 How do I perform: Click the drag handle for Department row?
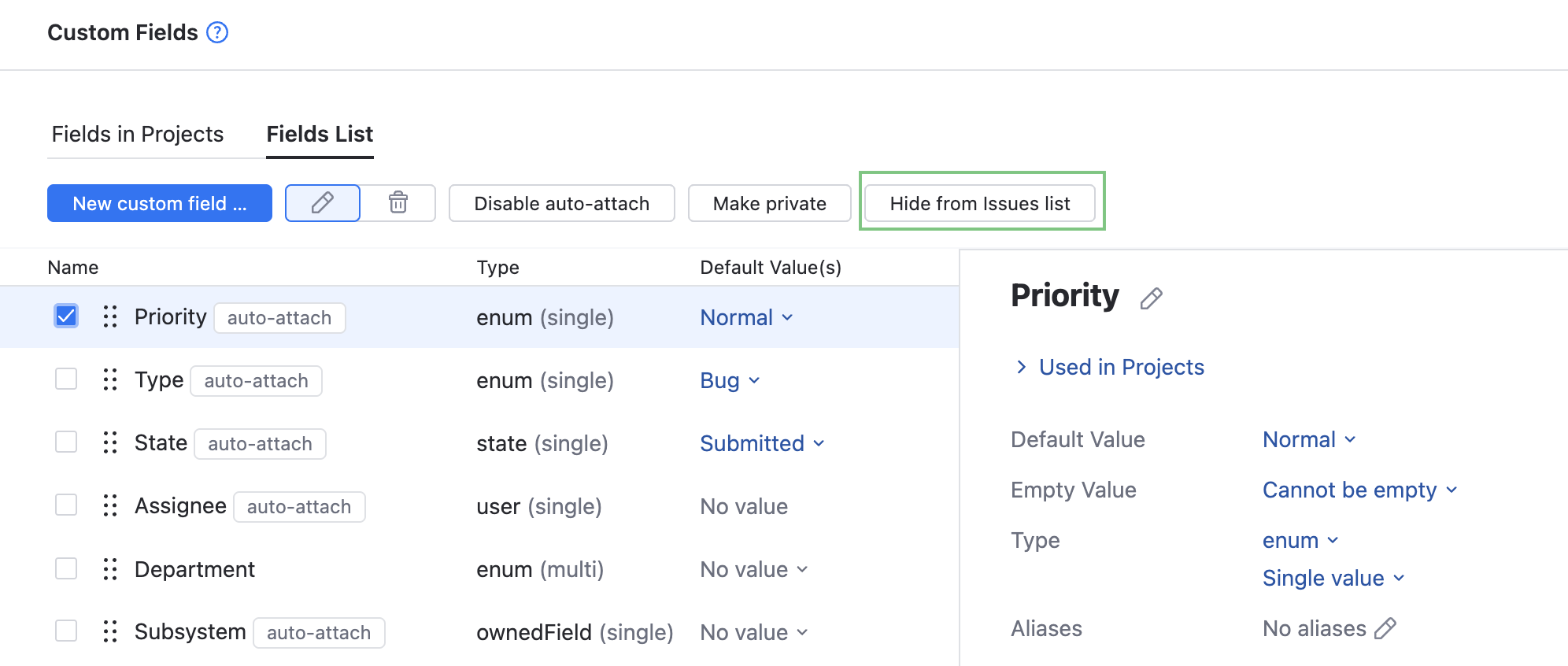pos(110,569)
